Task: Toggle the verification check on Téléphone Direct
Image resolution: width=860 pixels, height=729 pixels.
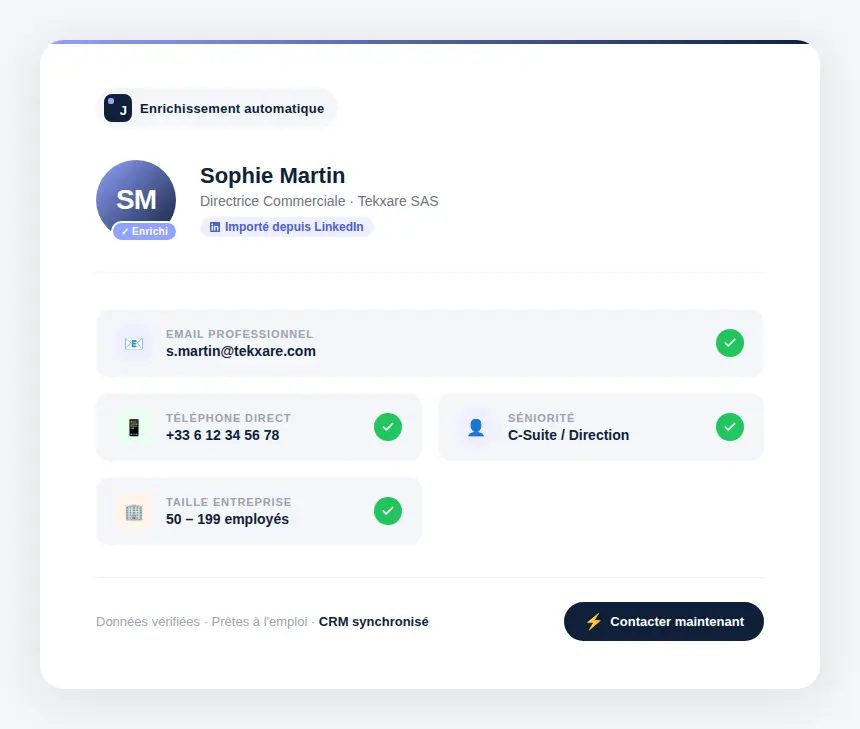Action: click(388, 427)
